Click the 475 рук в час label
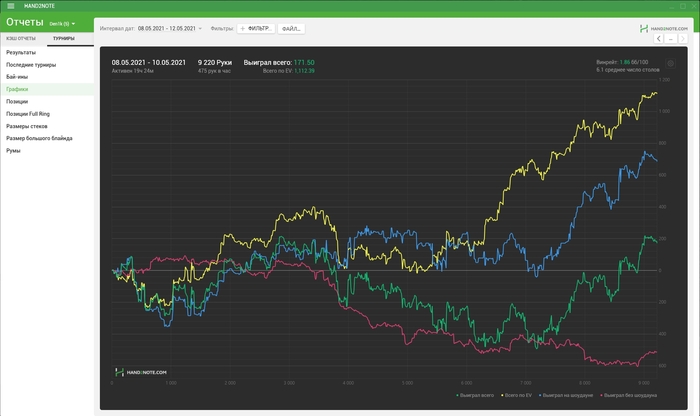Viewport: 700px width, 416px height. [x=214, y=71]
